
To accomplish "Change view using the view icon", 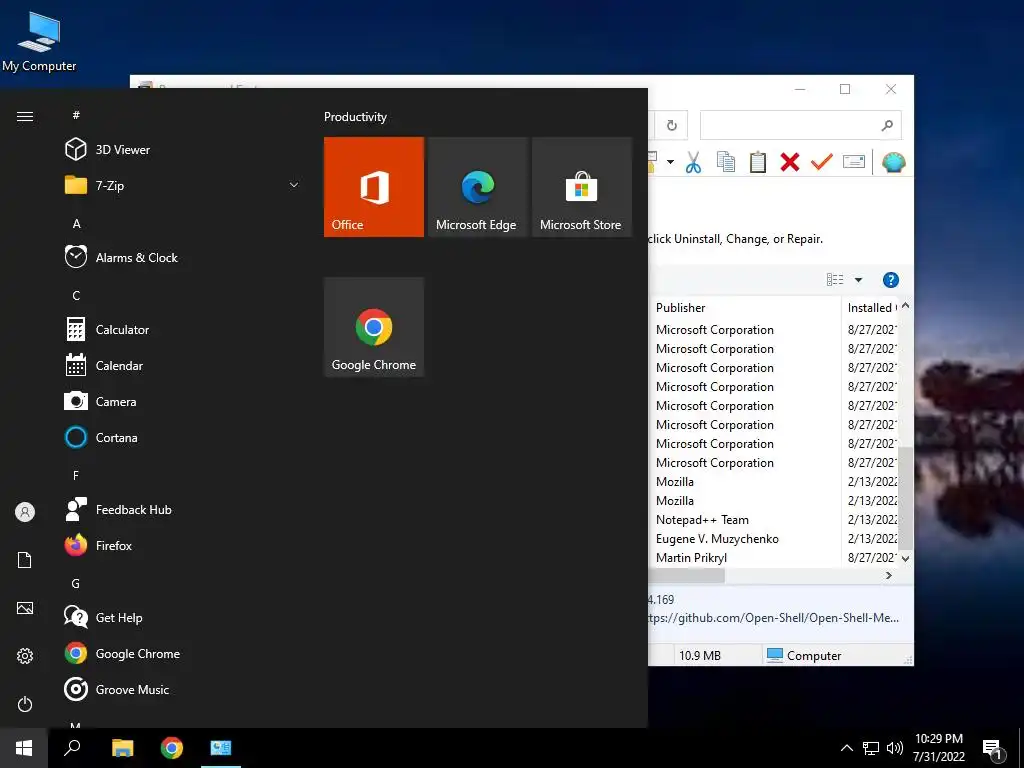I will [x=835, y=280].
